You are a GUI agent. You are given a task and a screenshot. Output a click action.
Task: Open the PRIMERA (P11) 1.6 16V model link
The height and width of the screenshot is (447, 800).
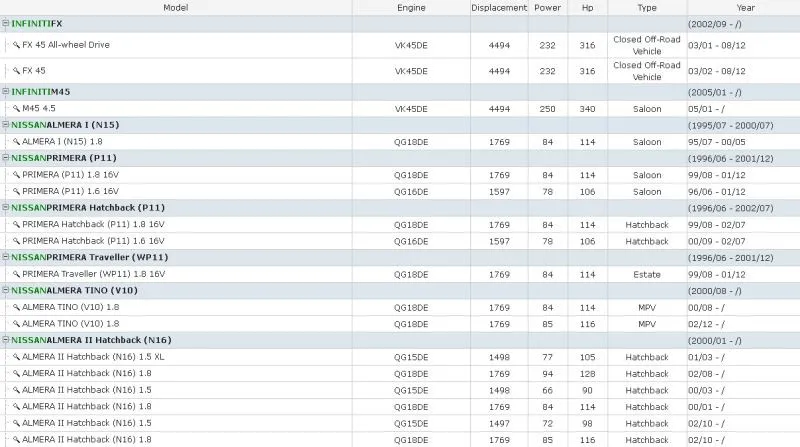coord(70,191)
